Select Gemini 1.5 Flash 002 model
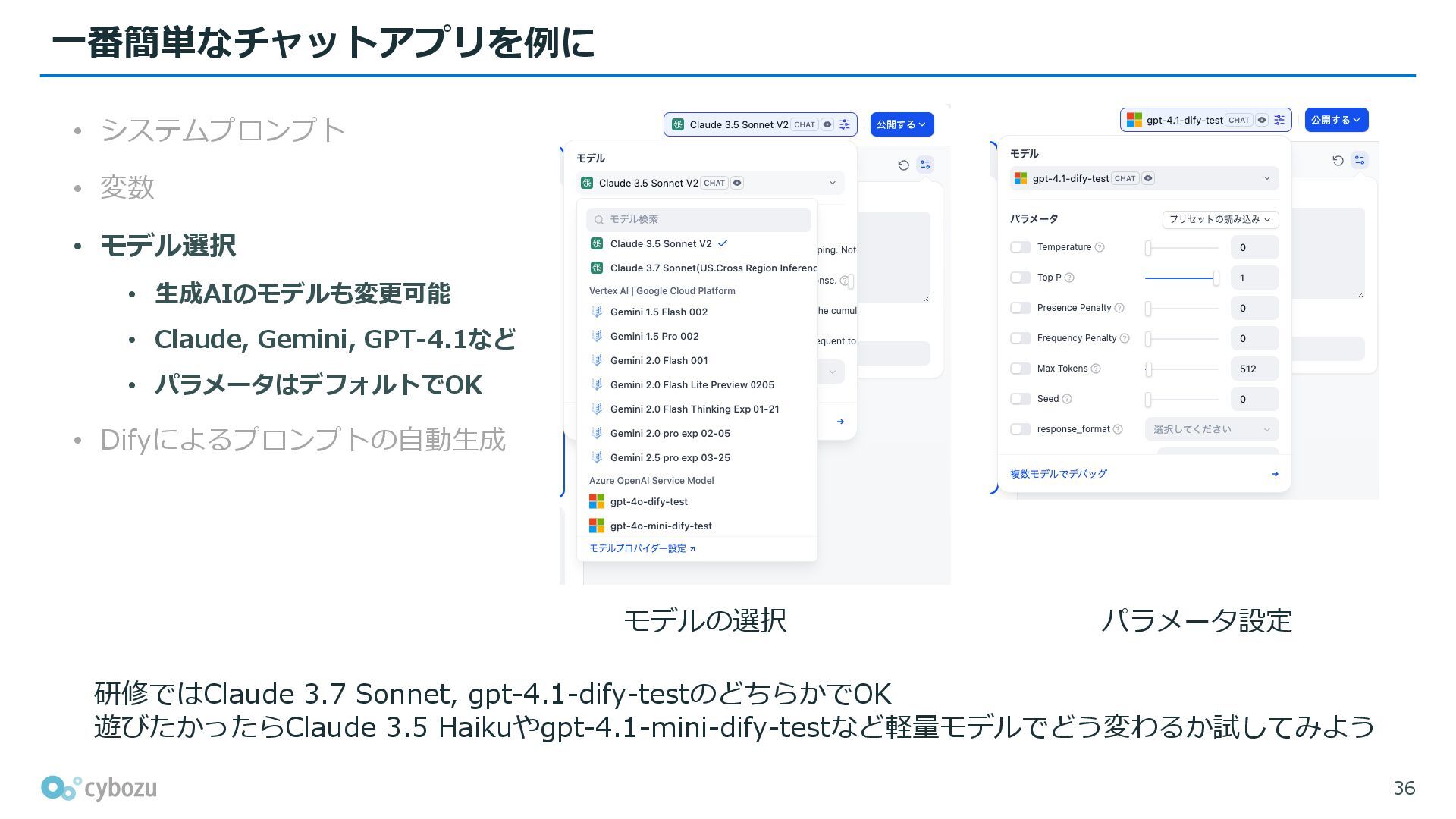This screenshot has height=819, width=1456. click(x=697, y=312)
